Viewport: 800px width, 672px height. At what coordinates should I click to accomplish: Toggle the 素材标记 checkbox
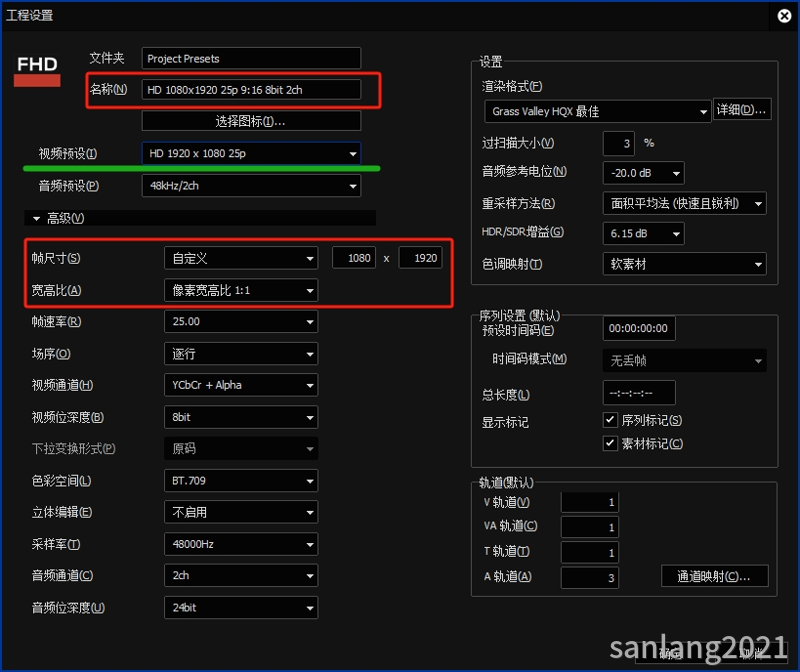[x=610, y=443]
